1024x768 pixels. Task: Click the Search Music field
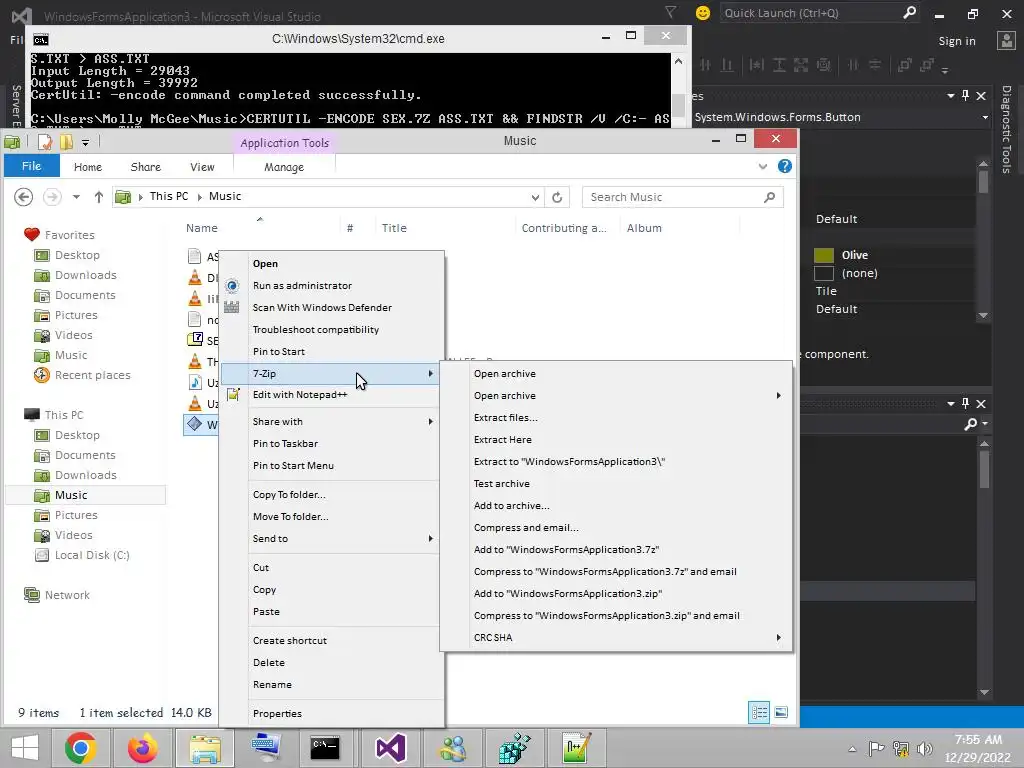682,197
